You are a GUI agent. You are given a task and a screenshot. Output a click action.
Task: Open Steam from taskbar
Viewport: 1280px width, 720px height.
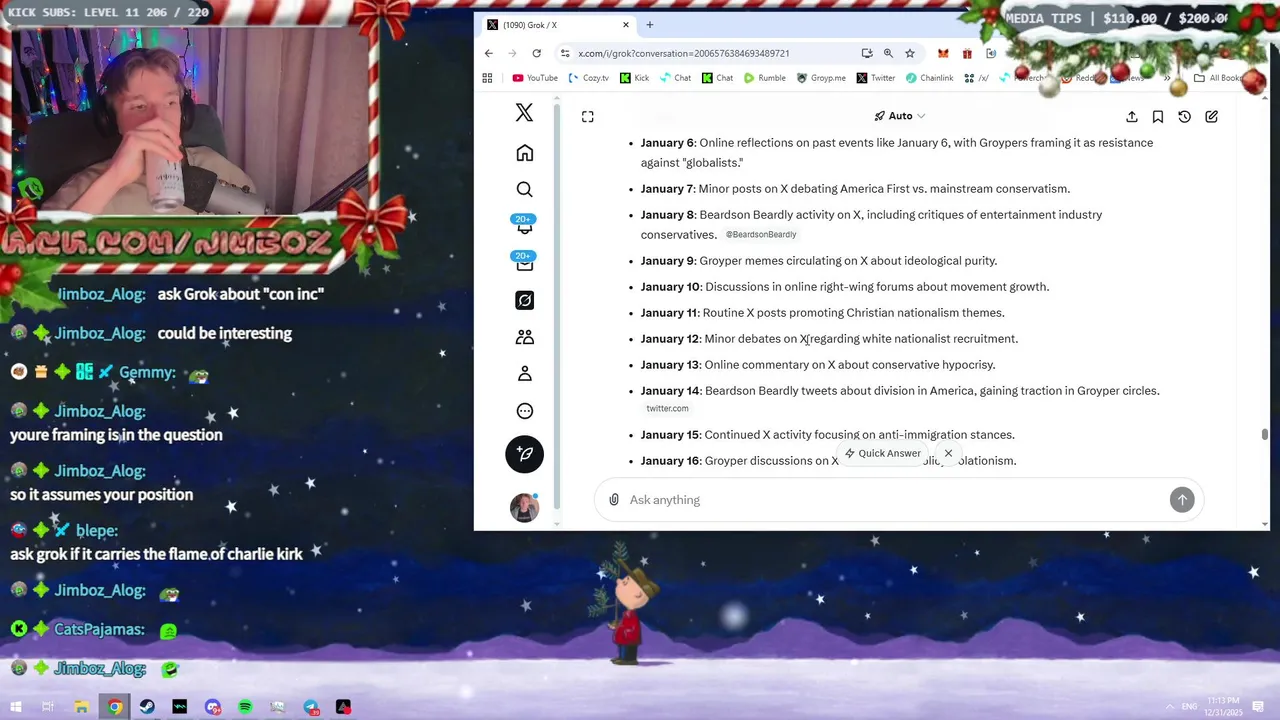[147, 707]
